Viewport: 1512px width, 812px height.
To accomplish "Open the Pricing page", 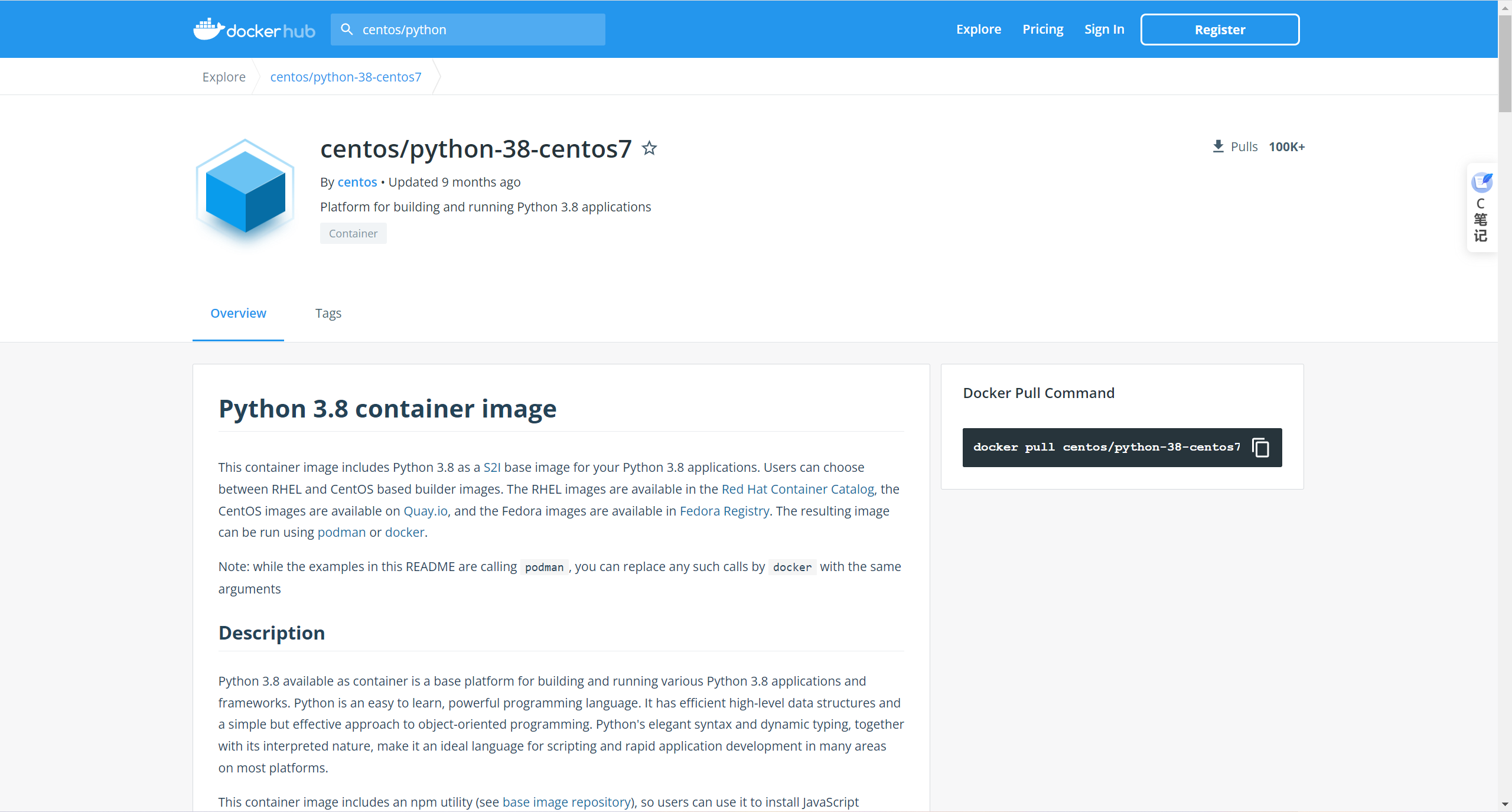I will click(x=1042, y=30).
